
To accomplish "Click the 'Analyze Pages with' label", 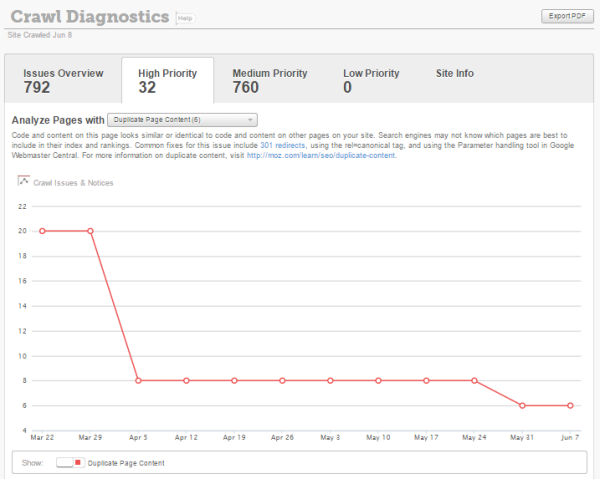I will (x=58, y=120).
